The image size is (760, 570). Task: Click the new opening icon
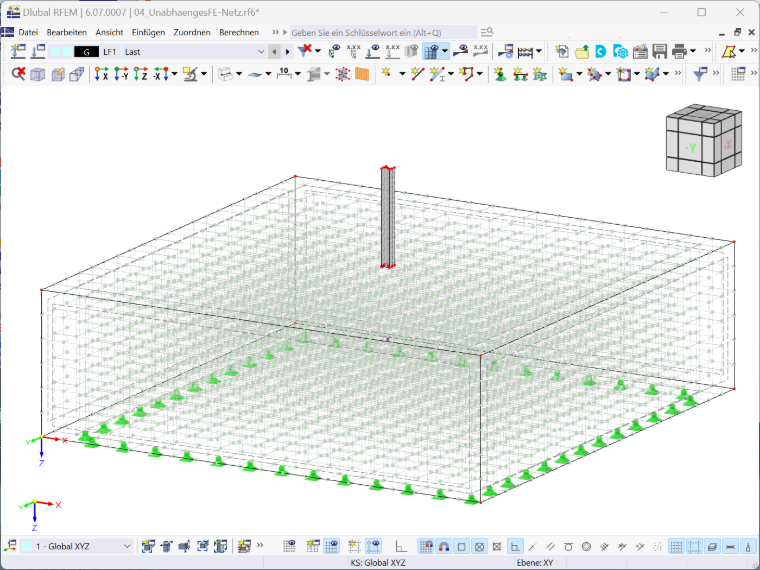623,74
